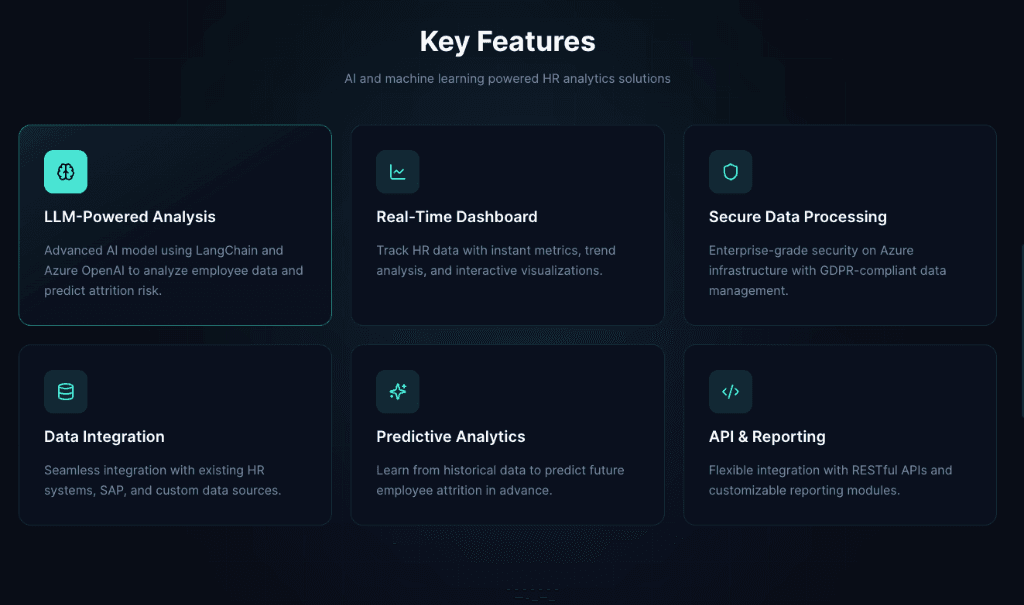Screen dimensions: 1024x605
Task: Click the Predictive Analytics heading
Action: pyautogui.click(x=451, y=437)
